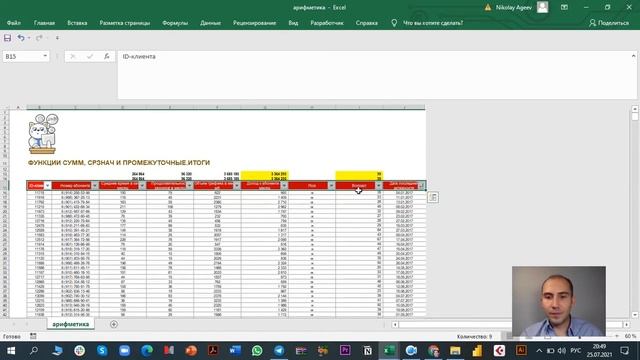Click the 'Количество: 9' status bar value
The image size is (640, 360).
click(x=474, y=336)
